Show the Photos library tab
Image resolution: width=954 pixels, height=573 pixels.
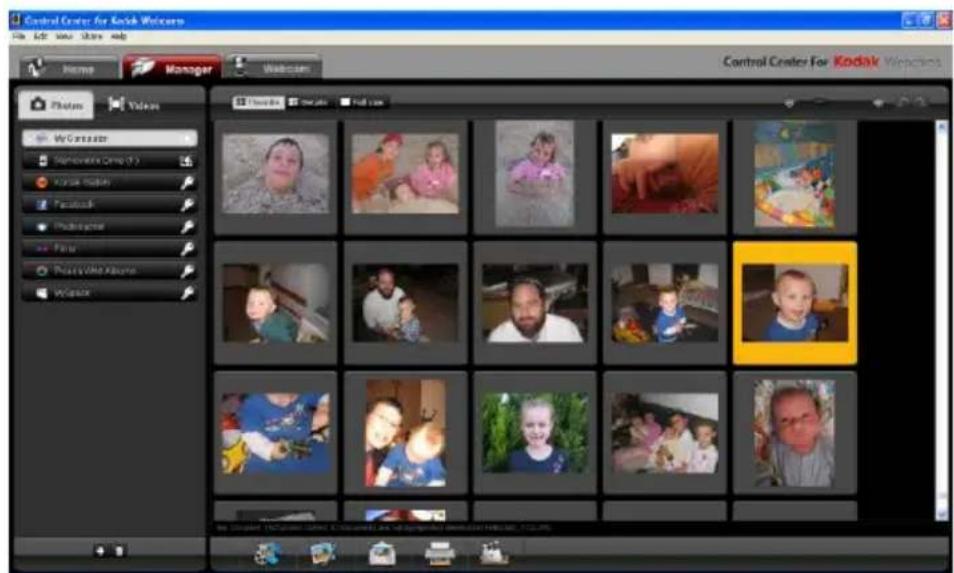coord(56,105)
